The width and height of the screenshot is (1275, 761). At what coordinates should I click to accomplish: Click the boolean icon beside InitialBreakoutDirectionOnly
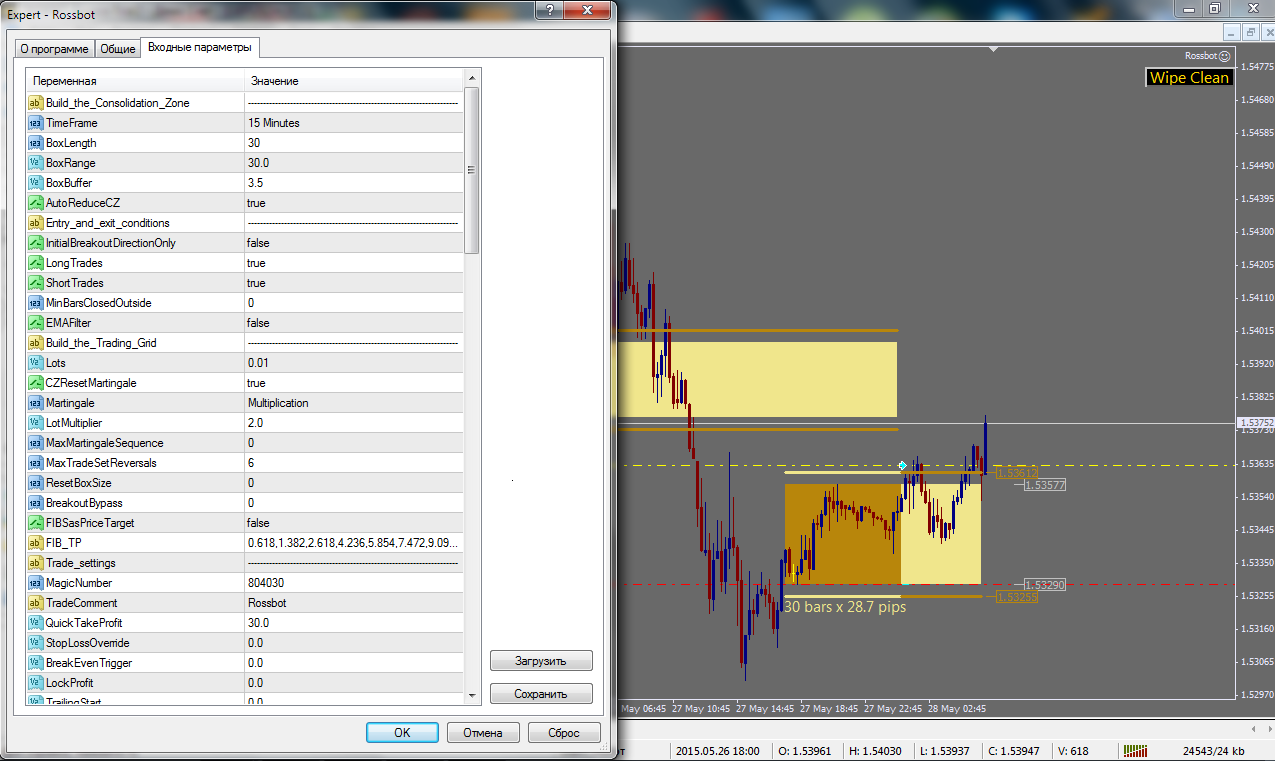pos(36,243)
